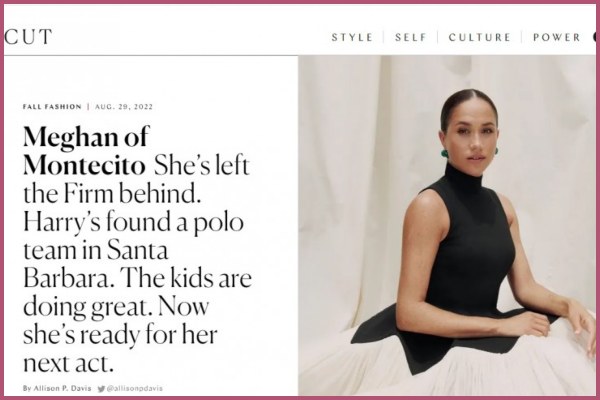Viewport: 600px width, 400px height.
Task: Click the AUG. 29, 2022 publication date
Action: click(x=124, y=107)
